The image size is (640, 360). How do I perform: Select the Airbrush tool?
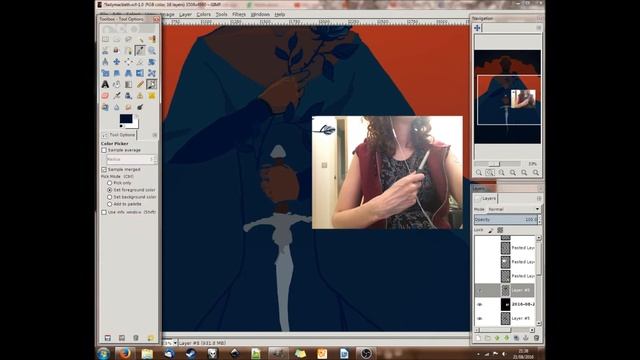117,96
